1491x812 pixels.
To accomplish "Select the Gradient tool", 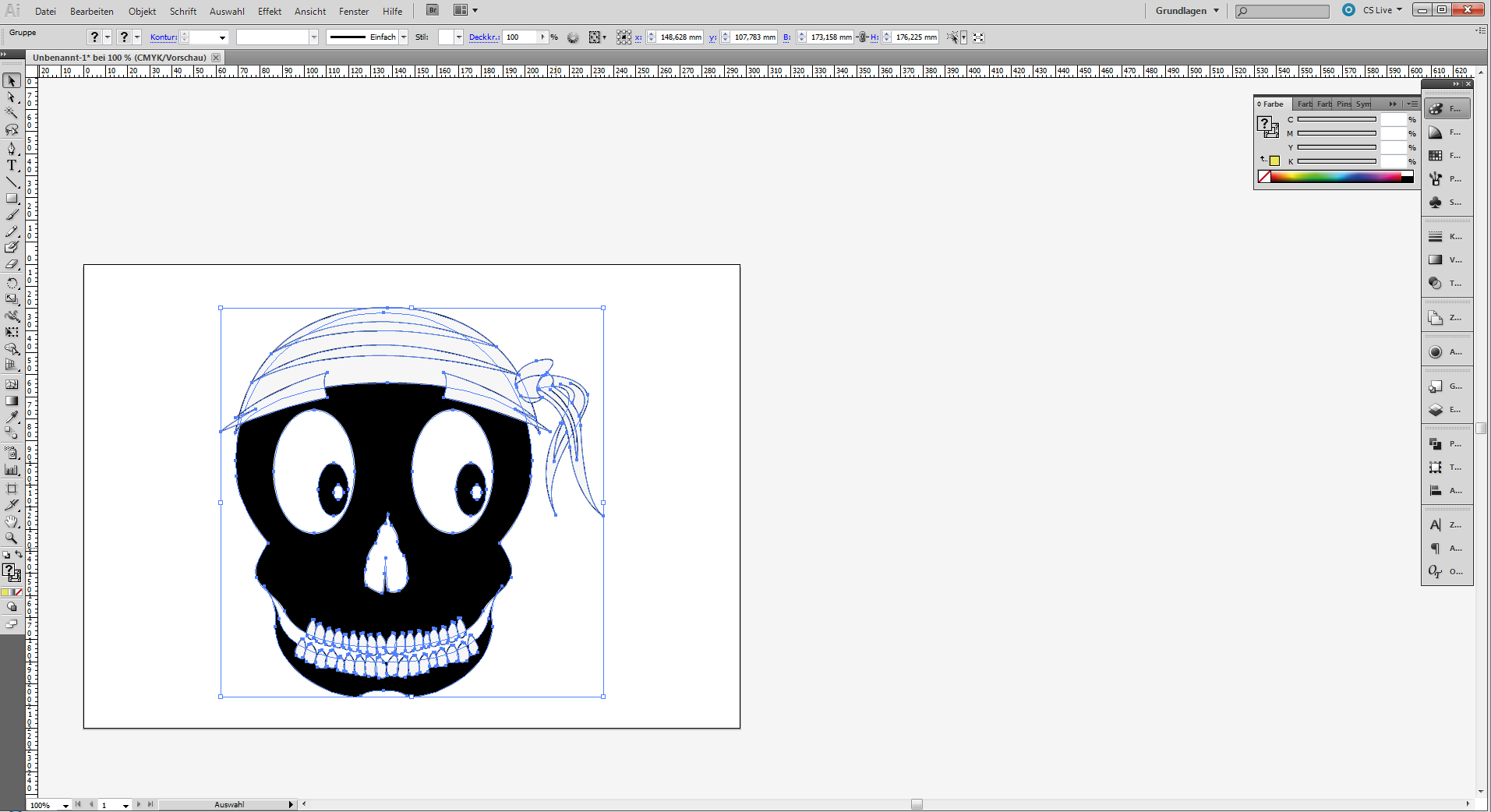I will click(12, 401).
